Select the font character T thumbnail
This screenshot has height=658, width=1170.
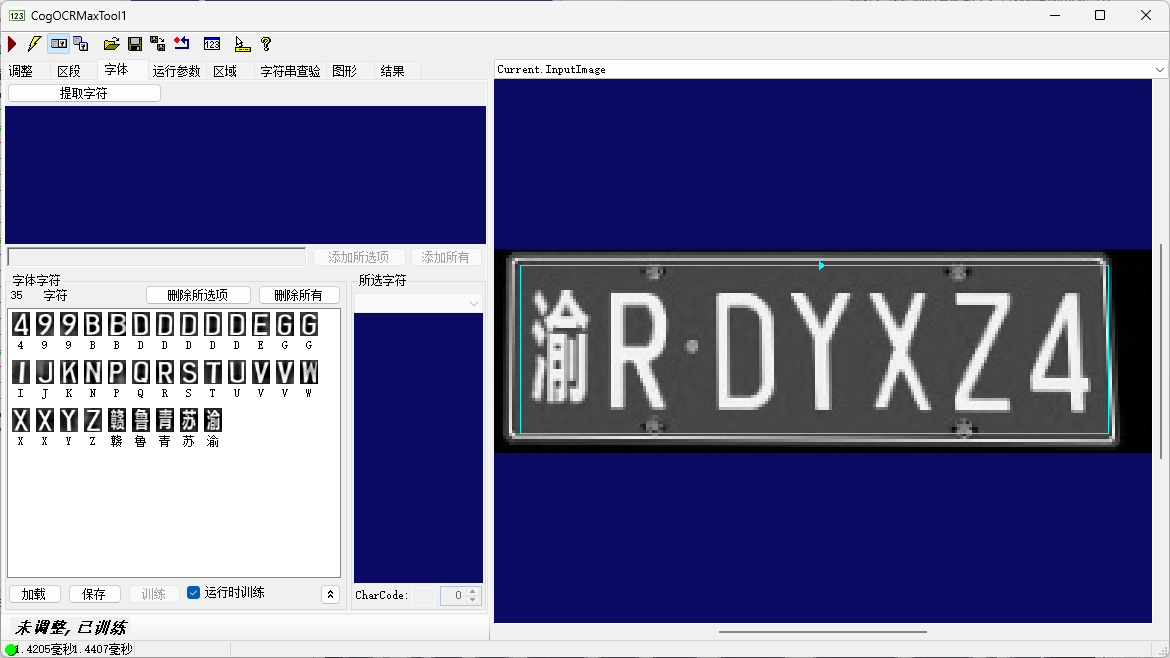click(x=213, y=372)
